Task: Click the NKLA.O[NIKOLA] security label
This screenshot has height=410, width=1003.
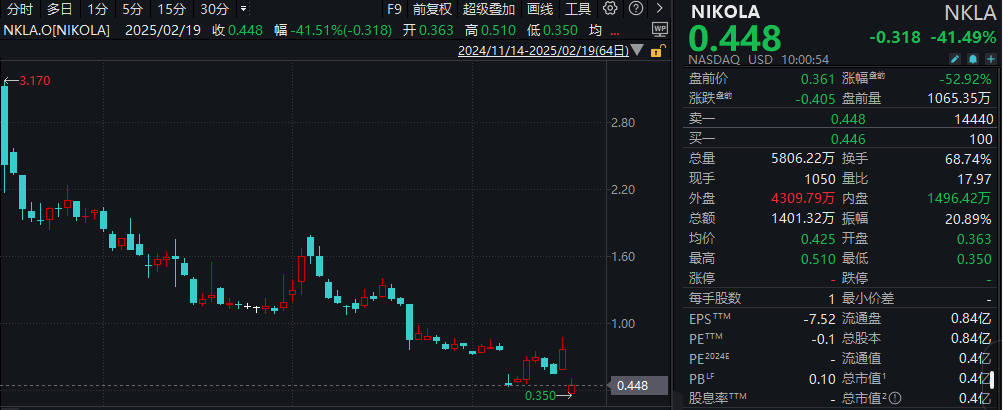Action: 56,30
